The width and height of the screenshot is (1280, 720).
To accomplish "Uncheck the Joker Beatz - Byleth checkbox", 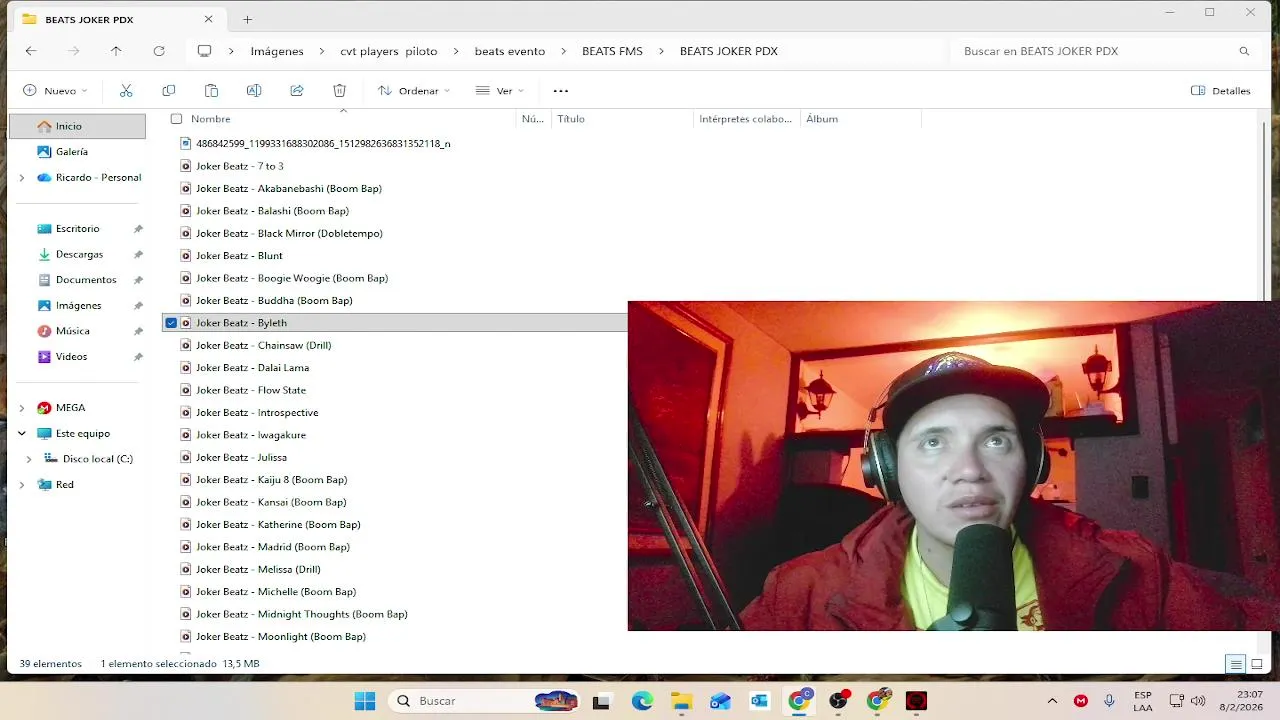I will click(x=171, y=323).
